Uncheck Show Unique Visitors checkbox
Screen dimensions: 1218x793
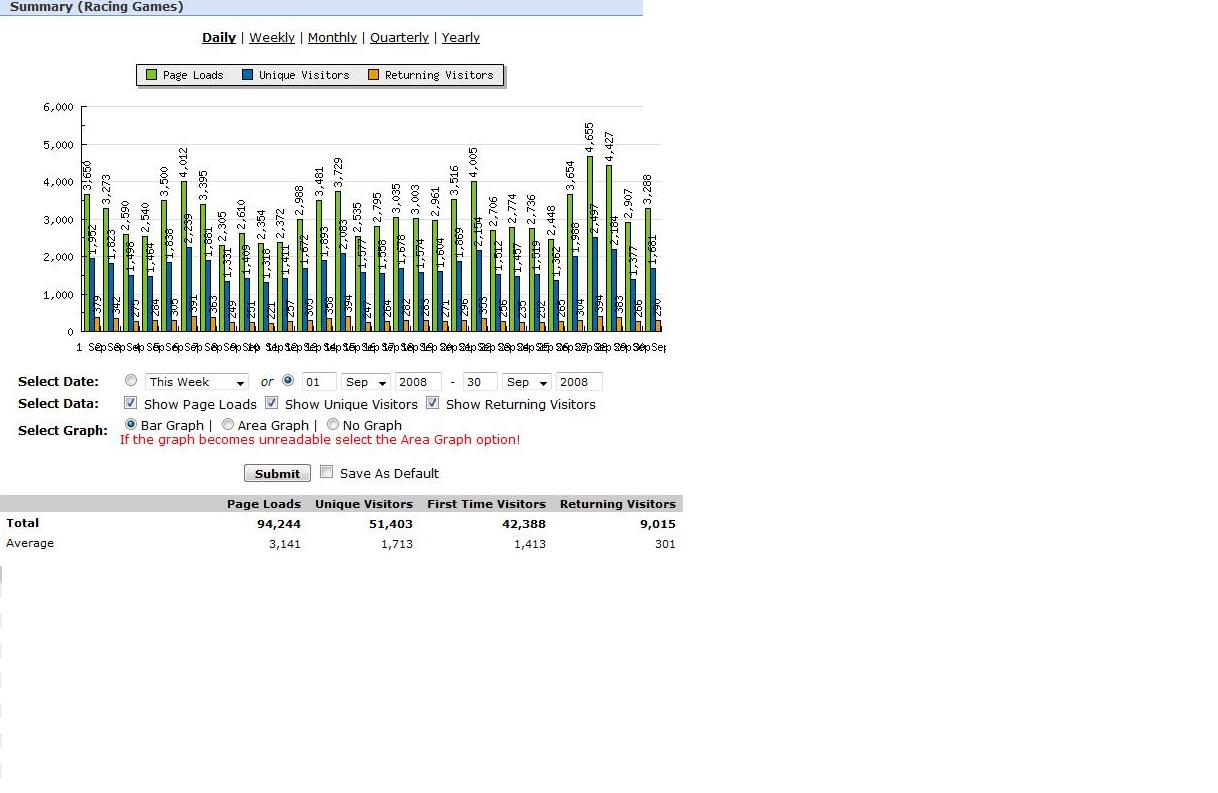click(x=271, y=403)
